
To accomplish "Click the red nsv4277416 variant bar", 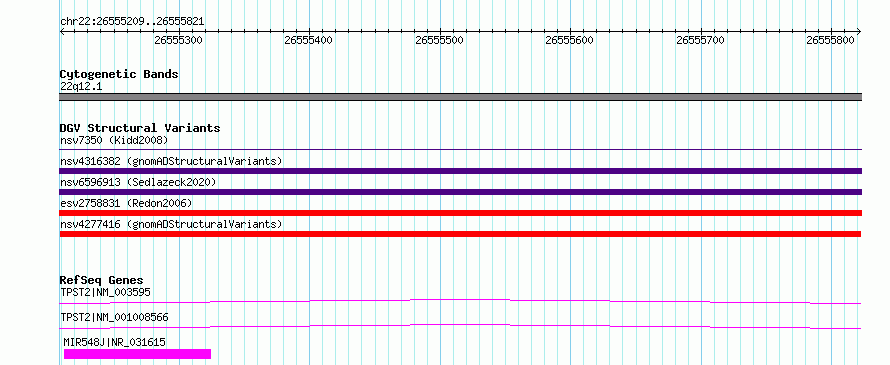I will 460,234.
